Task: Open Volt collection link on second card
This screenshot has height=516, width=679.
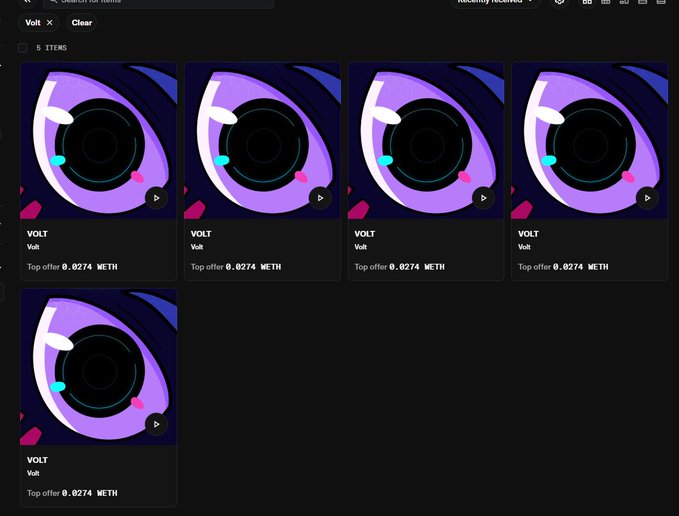Action: (x=197, y=247)
